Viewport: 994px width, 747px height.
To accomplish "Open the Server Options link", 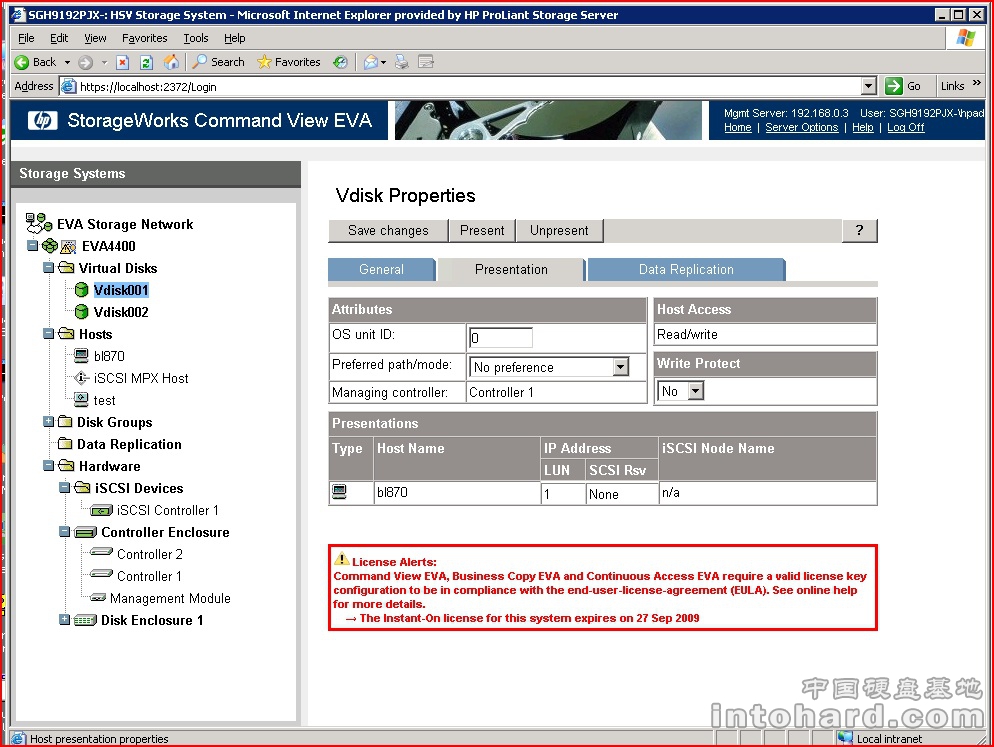I will pyautogui.click(x=802, y=127).
